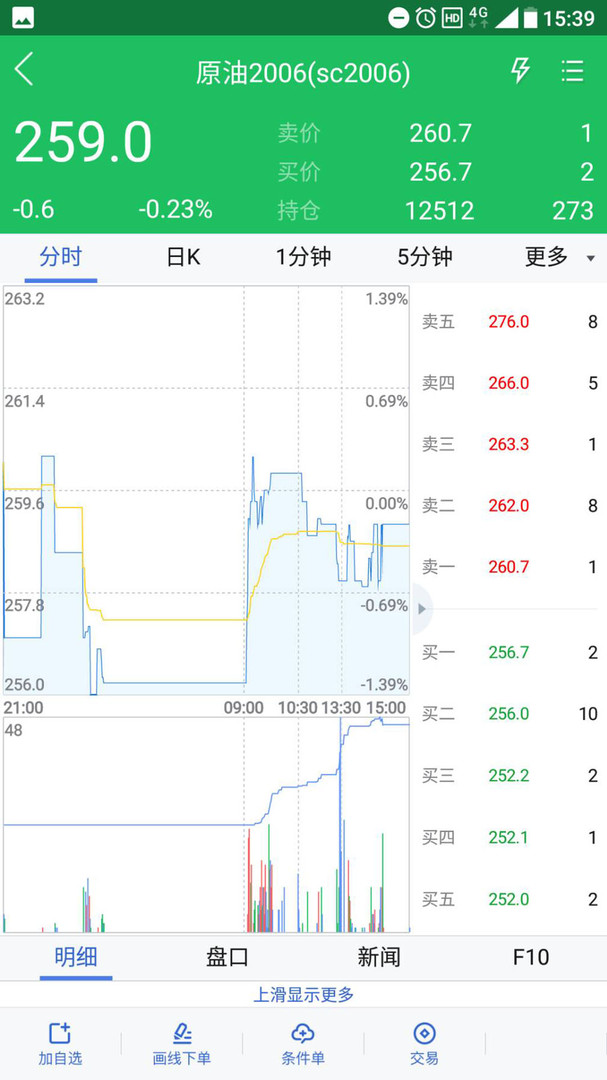Switch to the 1分钟 chart tab
The image size is (607, 1080).
coord(303,258)
